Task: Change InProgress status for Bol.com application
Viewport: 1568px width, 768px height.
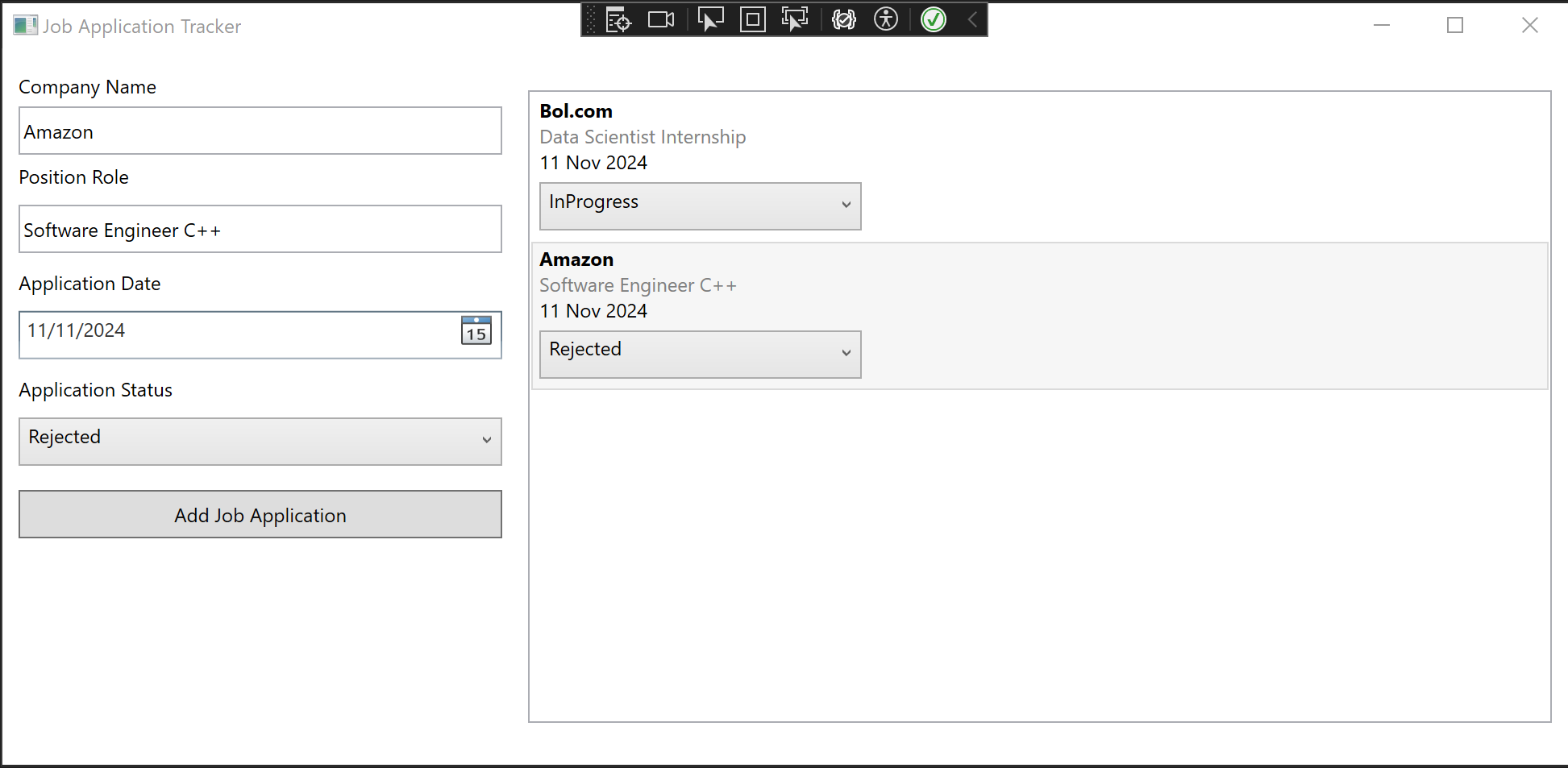Action: (700, 205)
